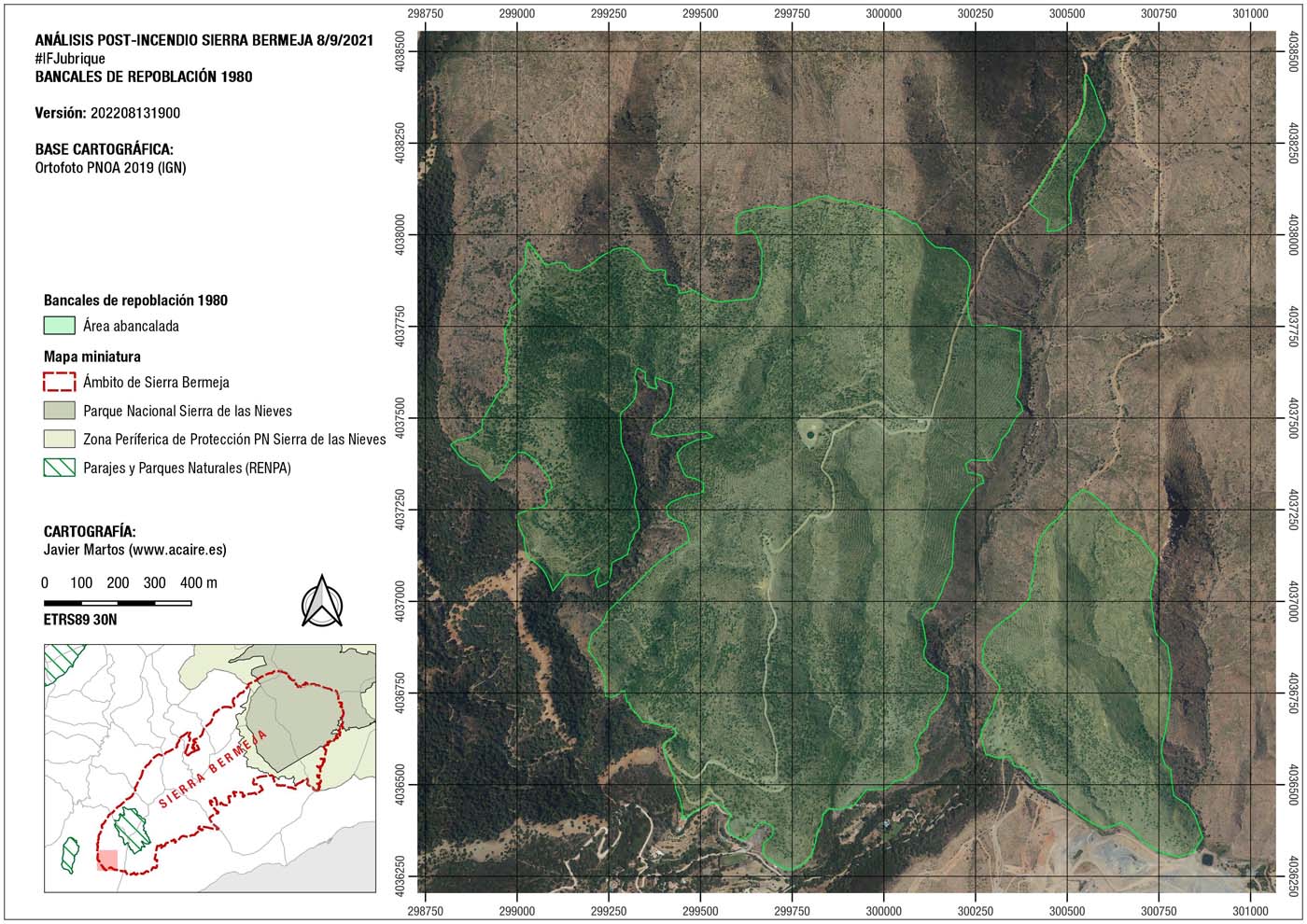Click the 300000 coordinate label on the top axis
The image size is (1307, 924).
pos(883,14)
